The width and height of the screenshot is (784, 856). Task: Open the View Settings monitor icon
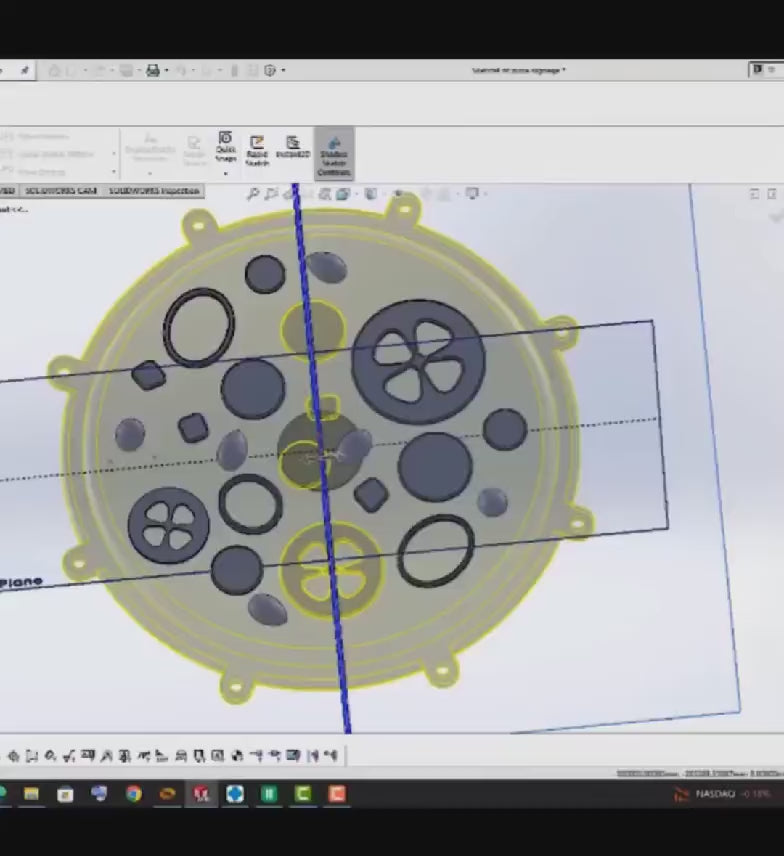coord(472,194)
